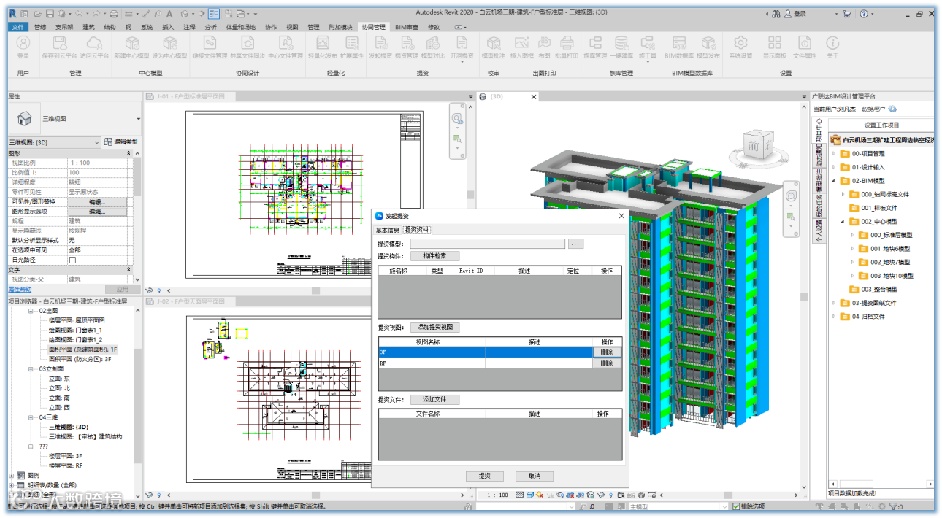Image resolution: width=942 pixels, height=518 pixels.
Task: Click the gear settings icon in the ribbon
Action: 740,43
